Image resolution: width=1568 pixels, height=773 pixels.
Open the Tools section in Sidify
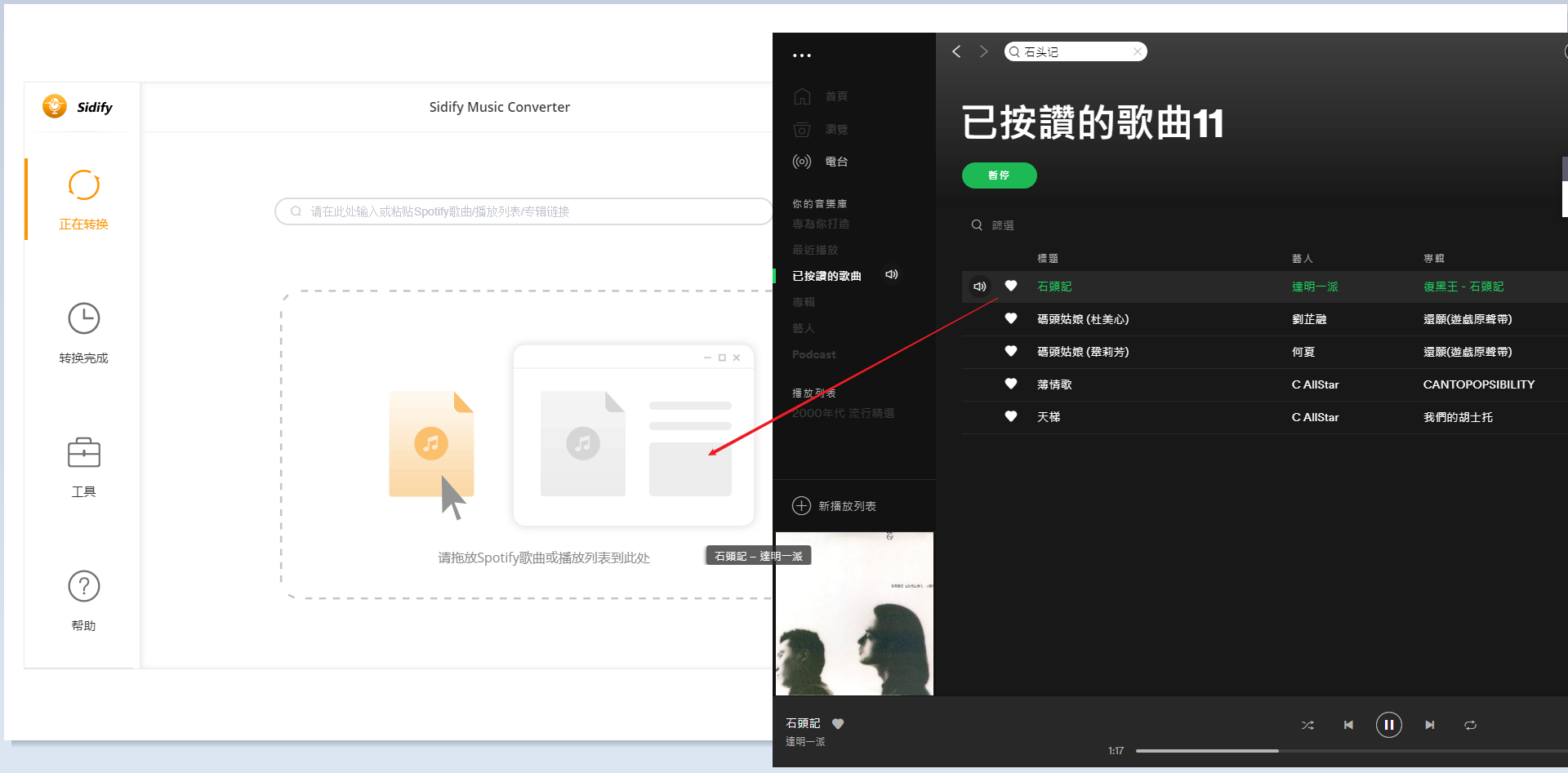(x=83, y=468)
